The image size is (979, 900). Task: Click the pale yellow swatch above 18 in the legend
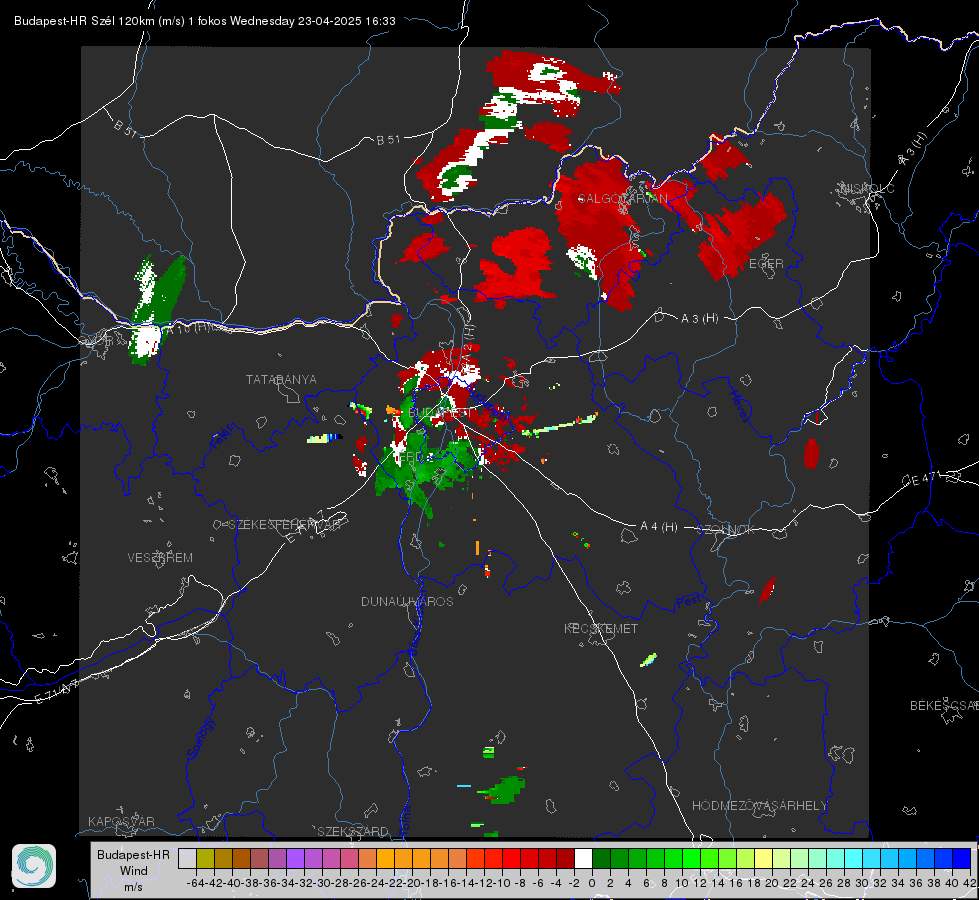[x=763, y=858]
